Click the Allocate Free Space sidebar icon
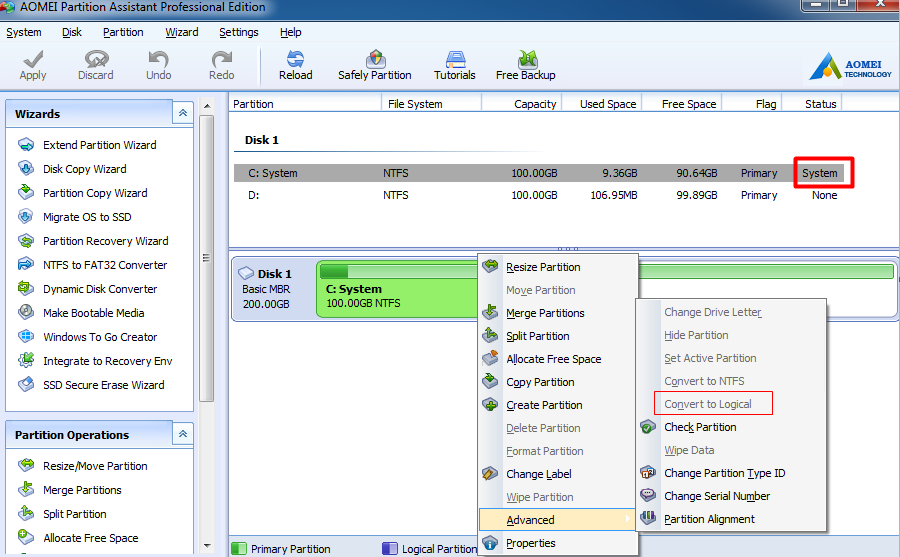Screen dimensions: 900x557 [x=26, y=537]
